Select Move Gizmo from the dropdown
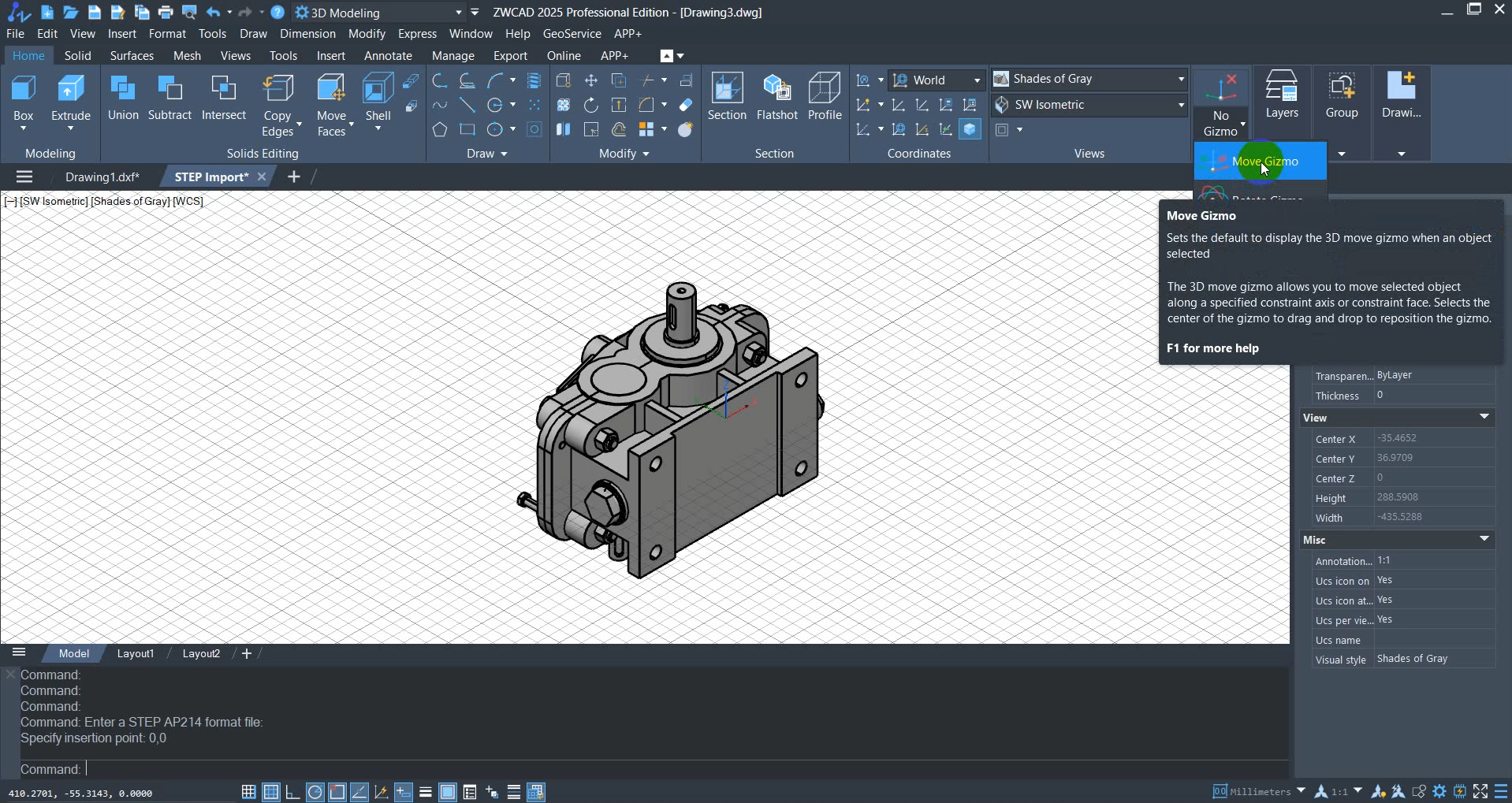1512x803 pixels. [1260, 162]
